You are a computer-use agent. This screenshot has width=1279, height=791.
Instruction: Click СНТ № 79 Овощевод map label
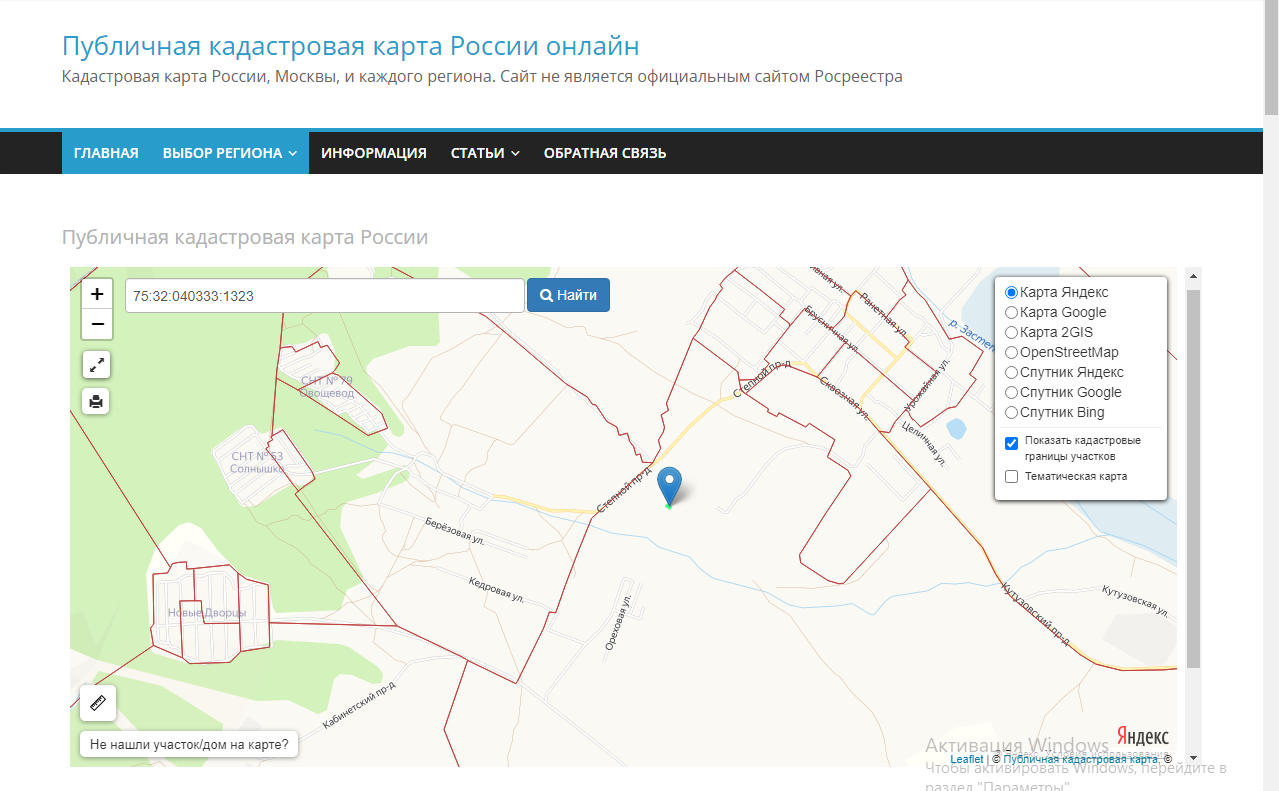327,387
